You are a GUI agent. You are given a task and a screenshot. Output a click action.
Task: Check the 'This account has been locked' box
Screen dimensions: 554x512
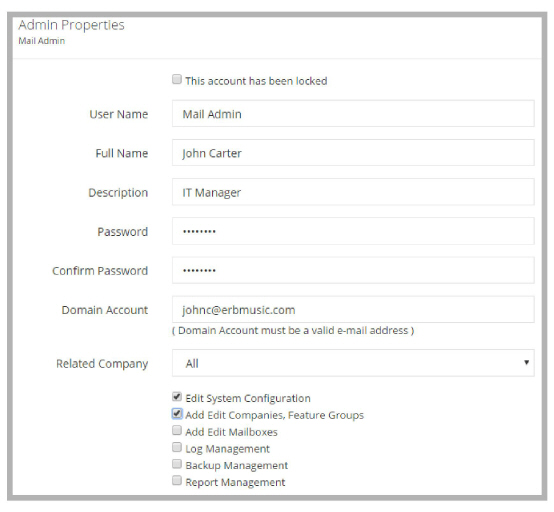pos(177,79)
